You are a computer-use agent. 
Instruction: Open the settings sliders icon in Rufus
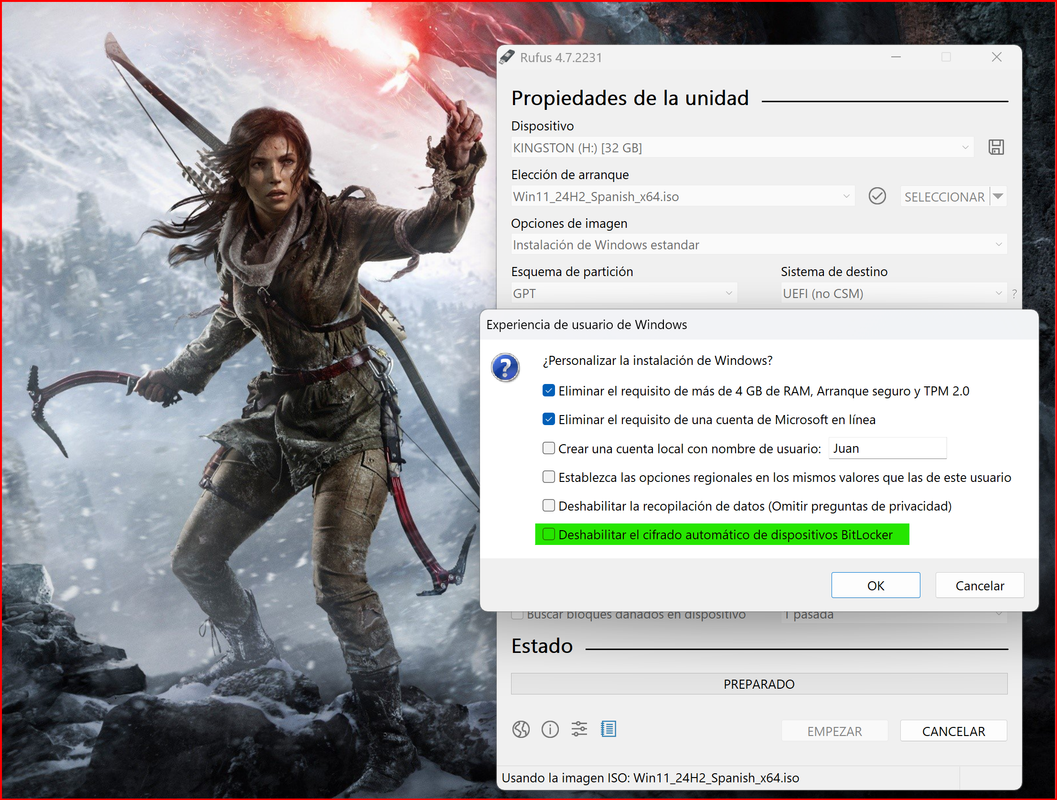[579, 729]
